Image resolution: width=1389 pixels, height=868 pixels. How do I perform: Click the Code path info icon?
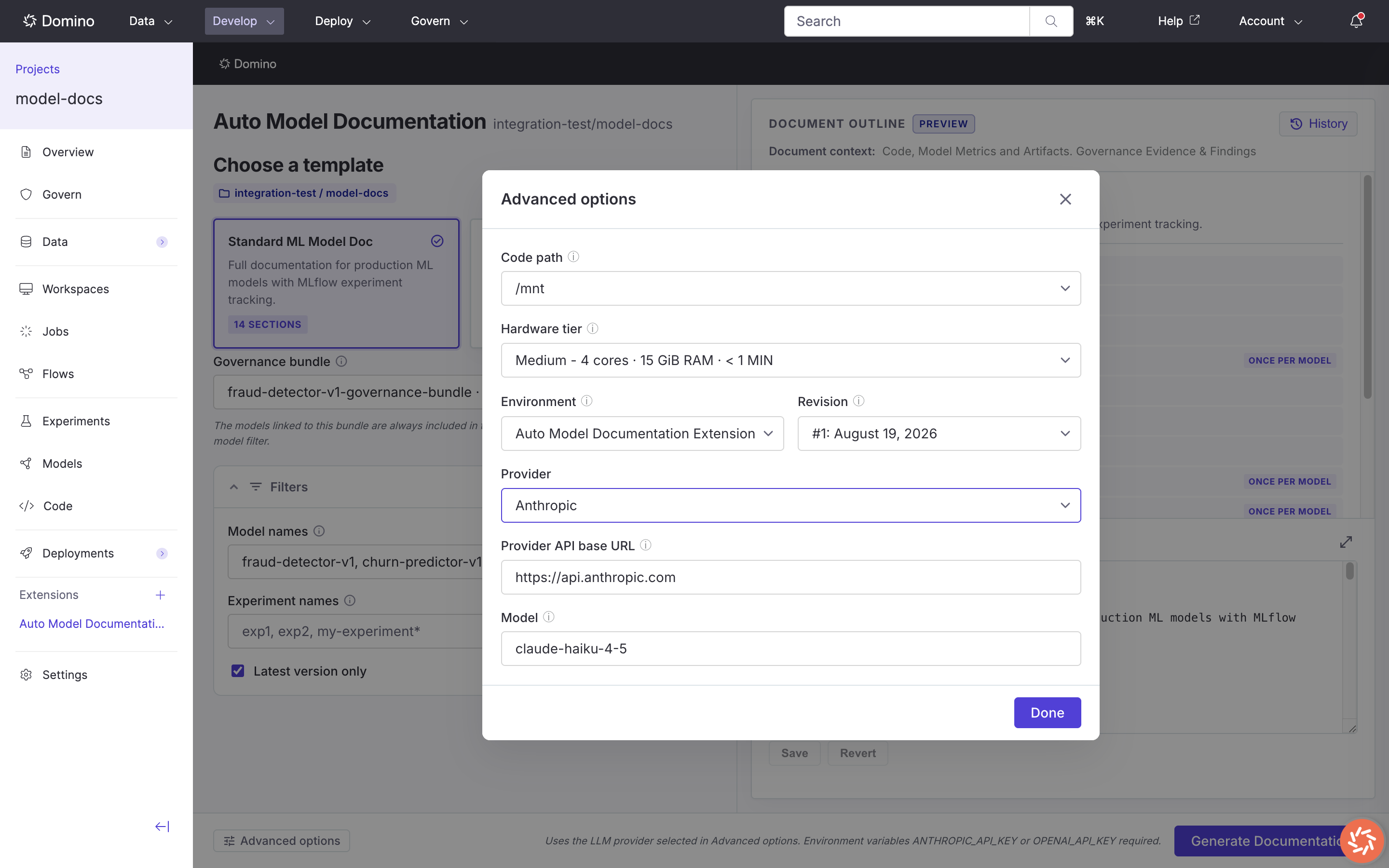coord(573,257)
